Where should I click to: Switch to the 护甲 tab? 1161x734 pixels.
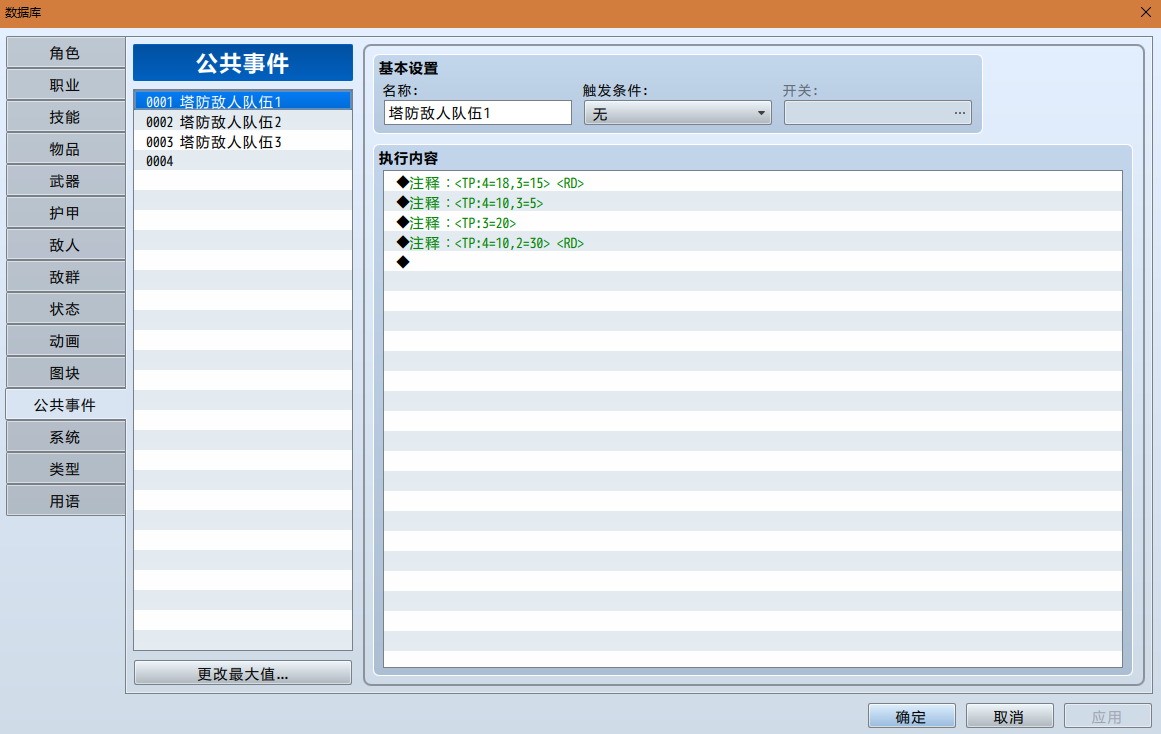click(x=65, y=213)
